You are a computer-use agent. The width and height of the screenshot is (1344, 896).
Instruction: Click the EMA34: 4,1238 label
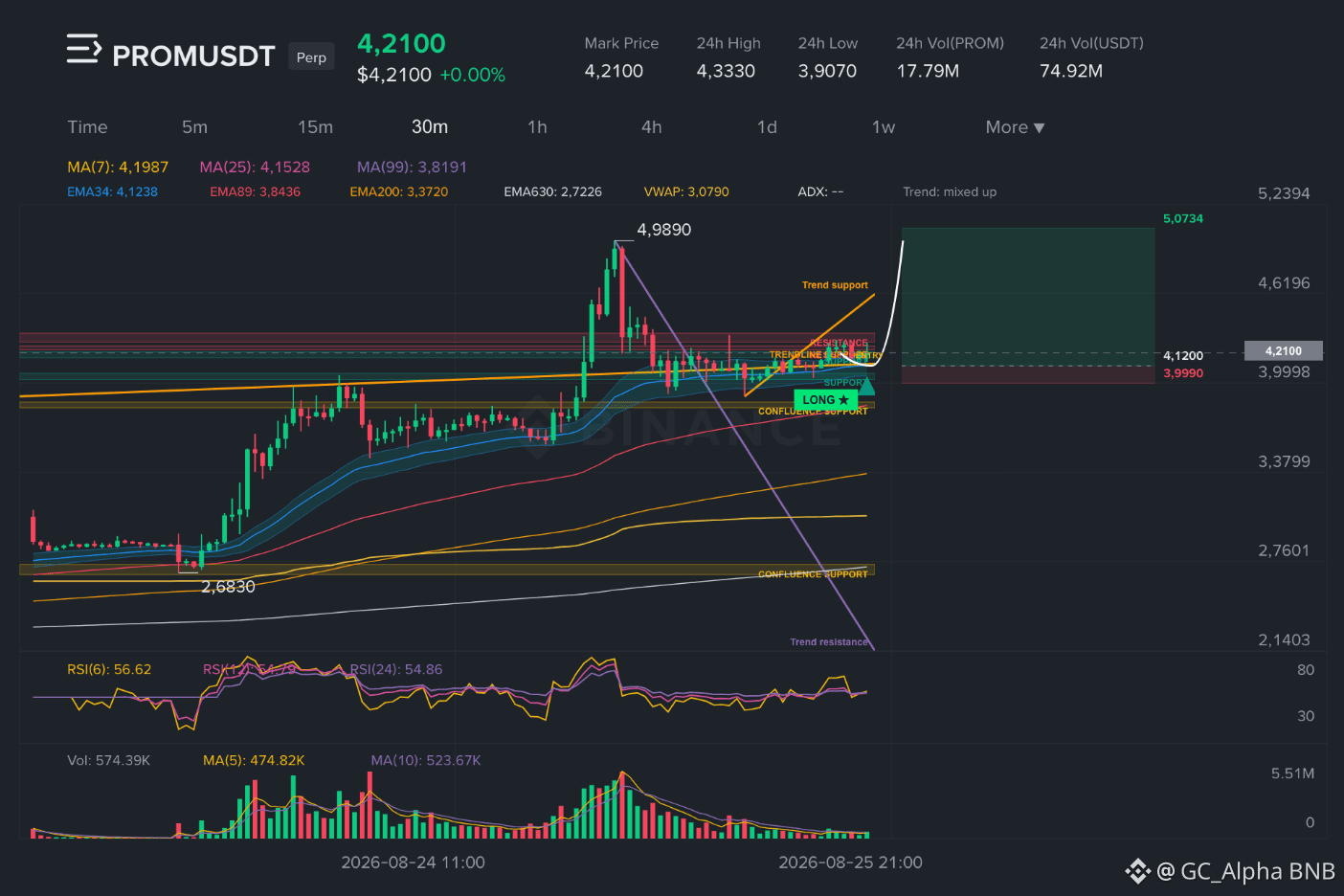112,191
